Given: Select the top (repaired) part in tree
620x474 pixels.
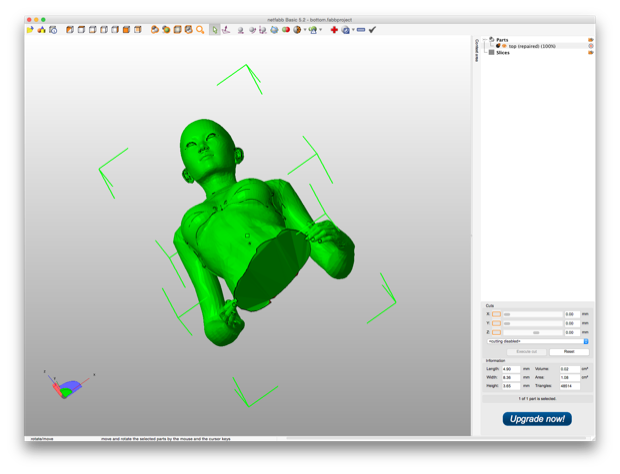Looking at the screenshot, I should point(532,46).
